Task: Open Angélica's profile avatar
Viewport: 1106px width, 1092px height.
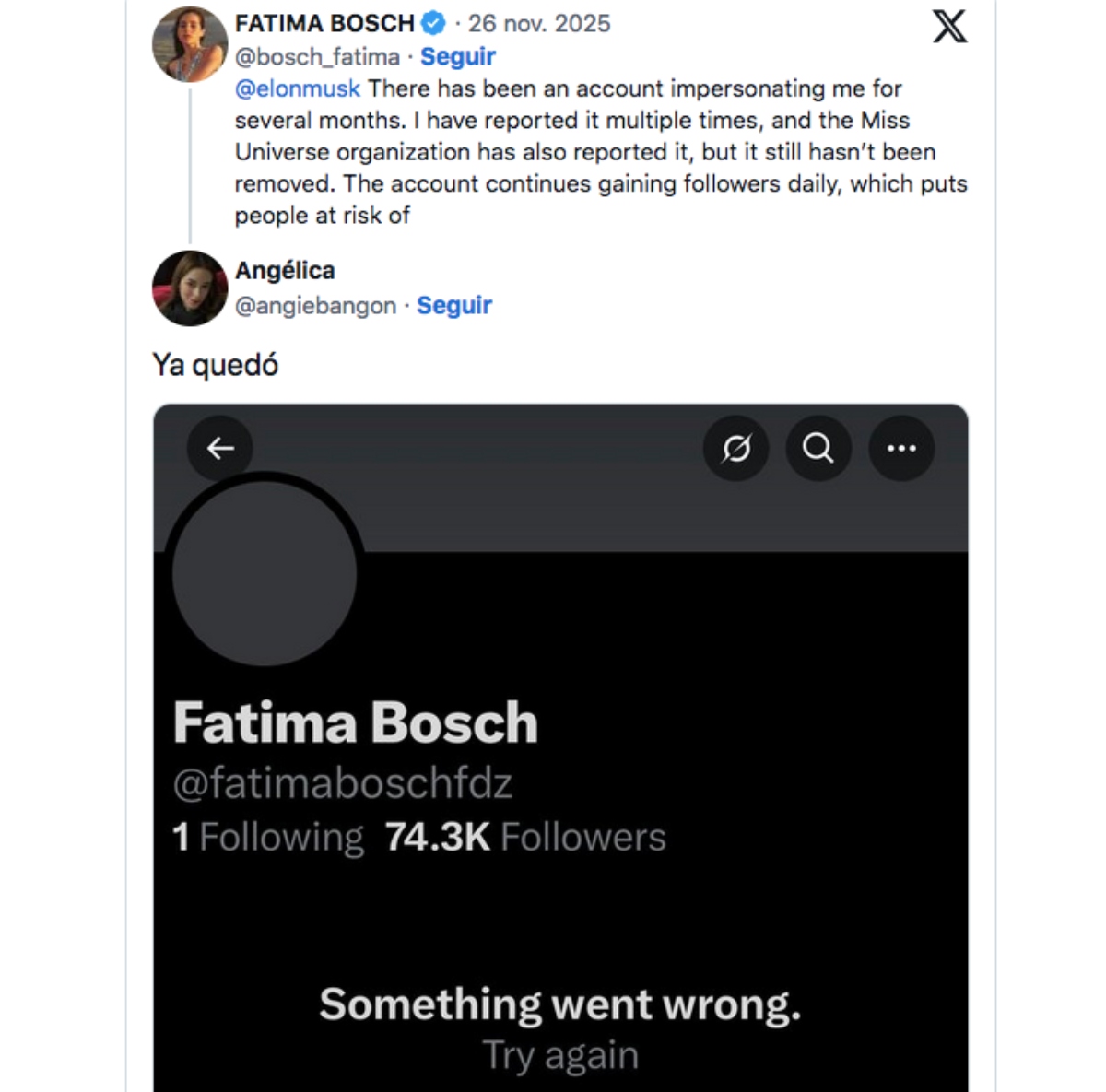Action: click(x=190, y=288)
